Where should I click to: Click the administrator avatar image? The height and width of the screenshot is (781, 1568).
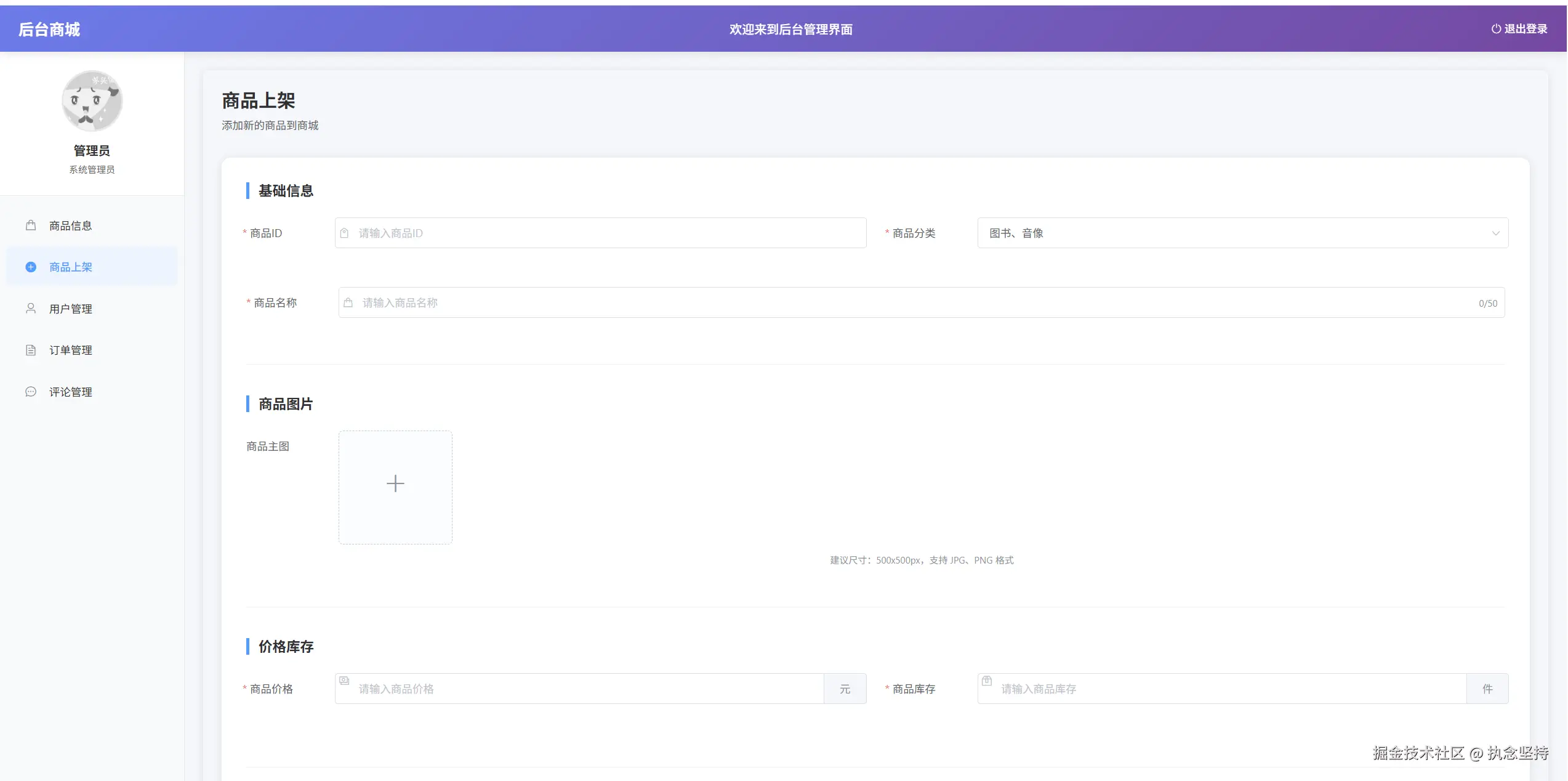(x=92, y=101)
